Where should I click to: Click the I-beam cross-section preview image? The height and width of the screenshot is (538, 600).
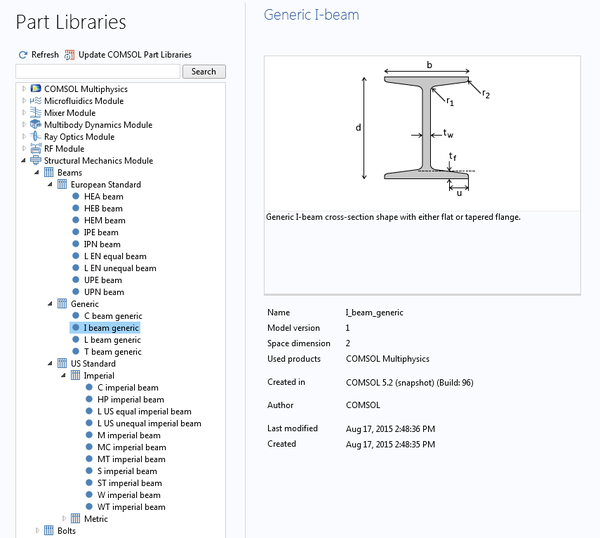tap(422, 134)
